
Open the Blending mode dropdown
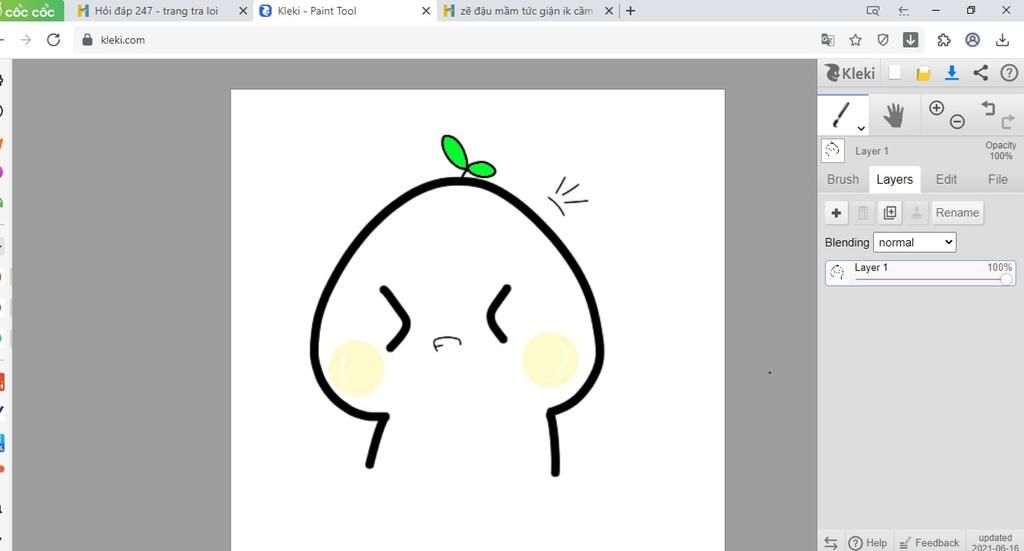pyautogui.click(x=914, y=242)
